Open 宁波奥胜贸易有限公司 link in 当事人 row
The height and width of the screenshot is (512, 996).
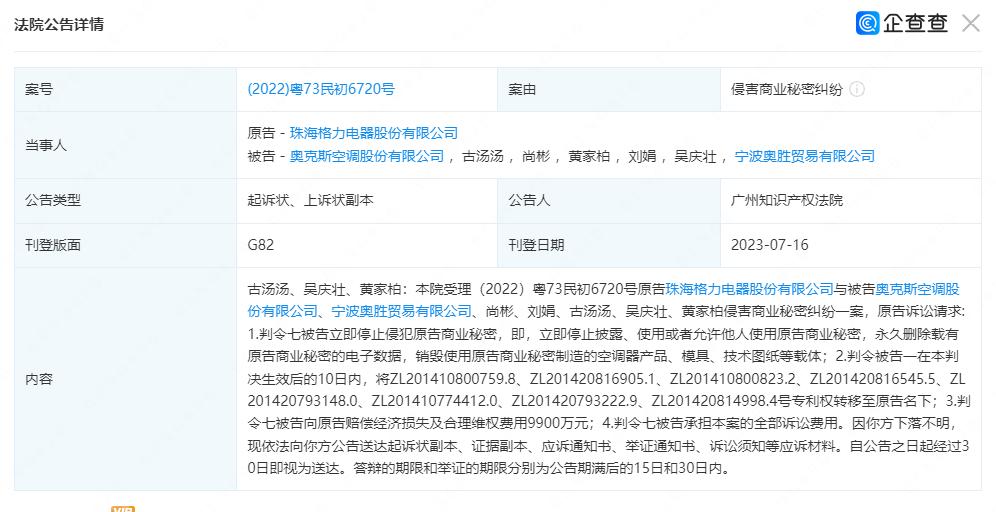805,156
